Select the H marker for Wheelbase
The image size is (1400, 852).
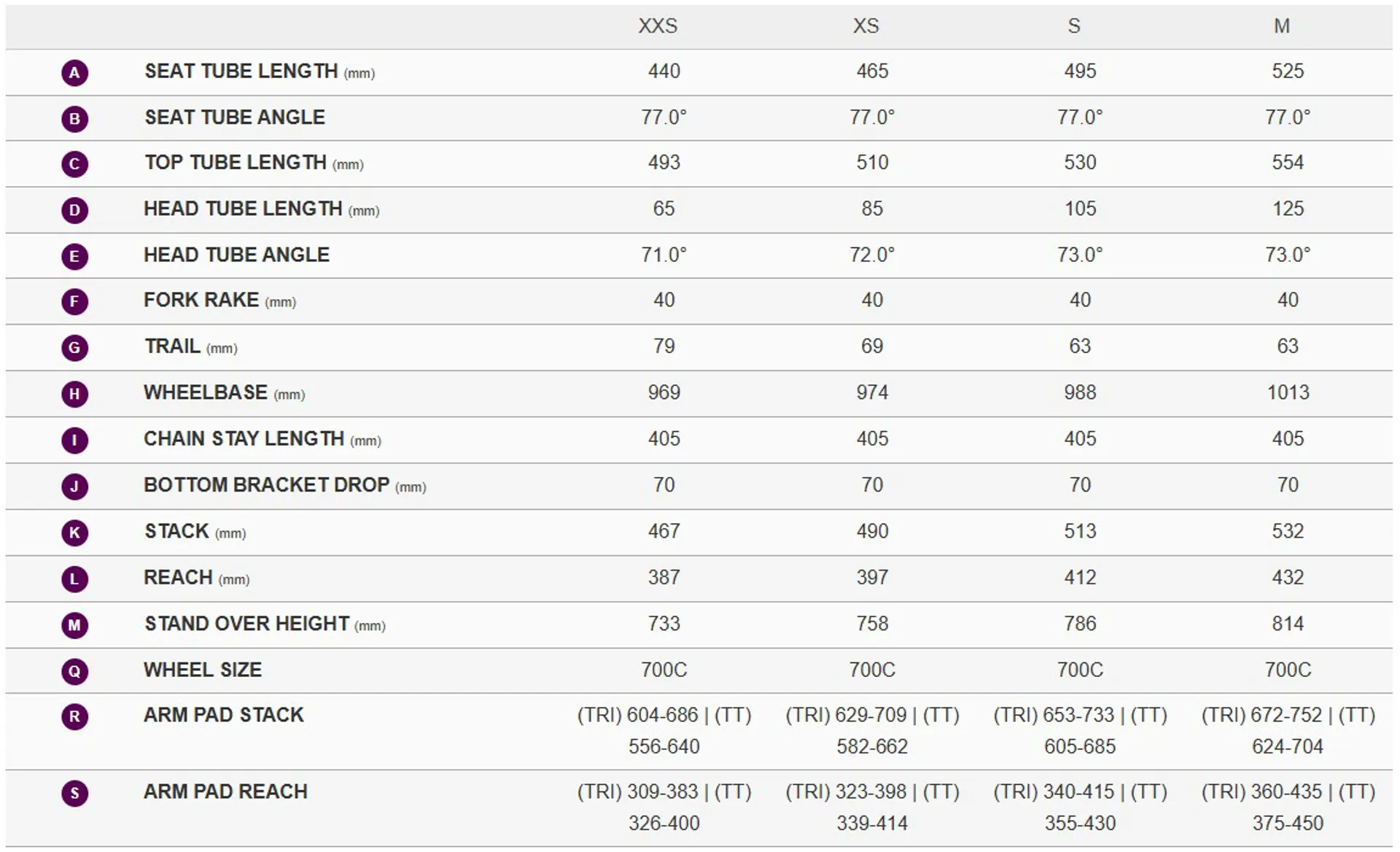[74, 395]
